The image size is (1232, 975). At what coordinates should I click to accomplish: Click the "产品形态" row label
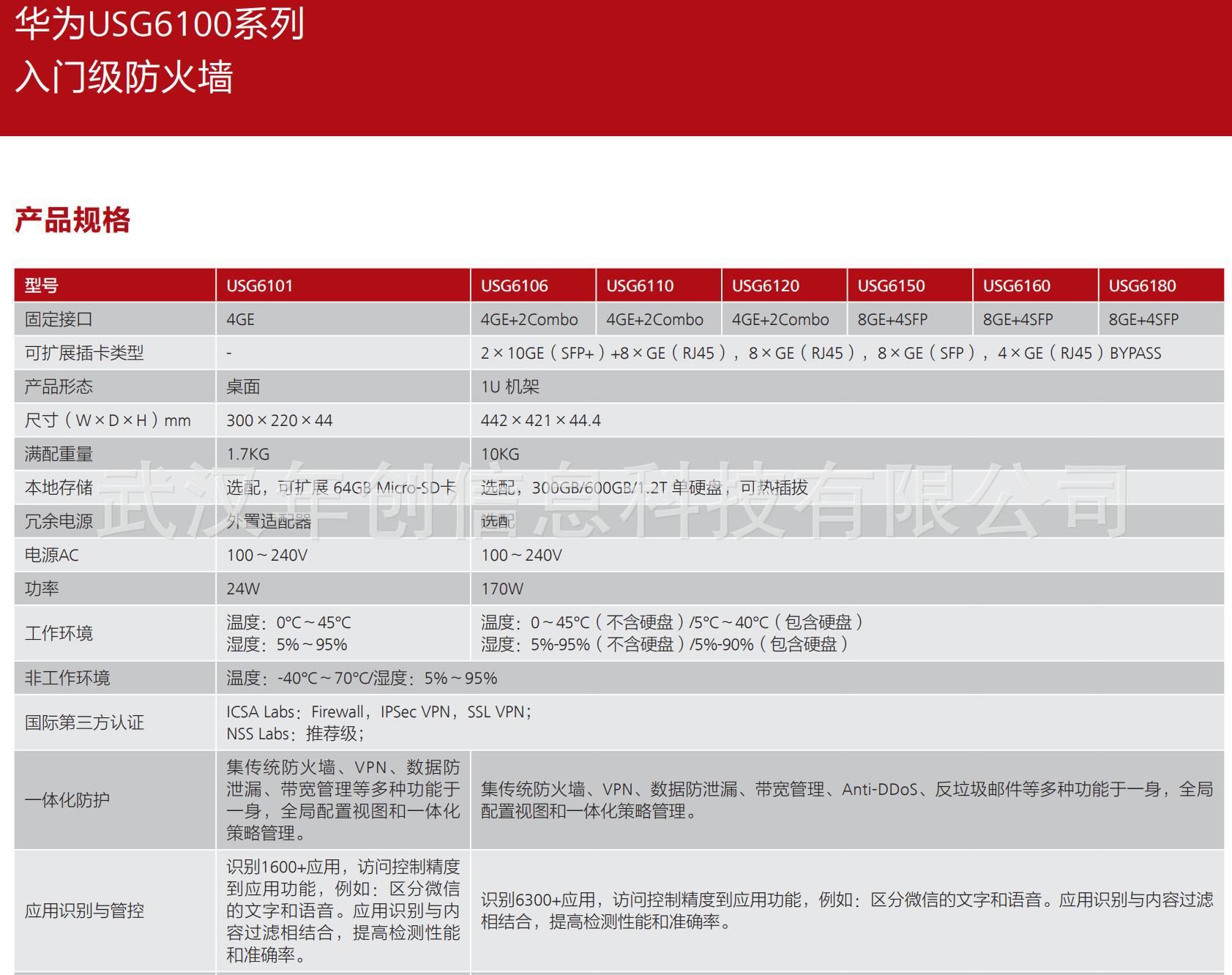pos(59,386)
